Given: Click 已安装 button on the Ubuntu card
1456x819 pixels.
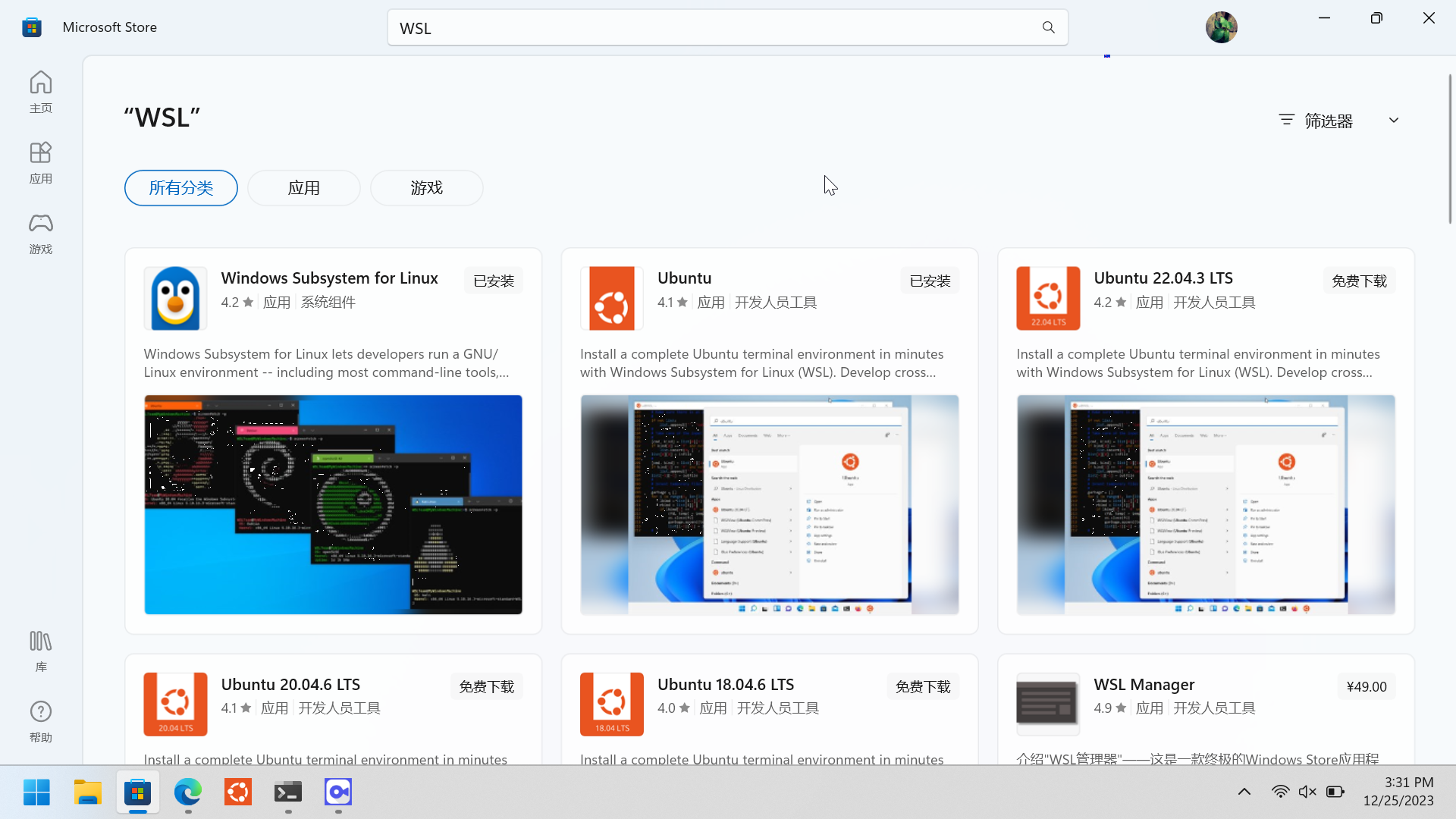Looking at the screenshot, I should click(930, 281).
